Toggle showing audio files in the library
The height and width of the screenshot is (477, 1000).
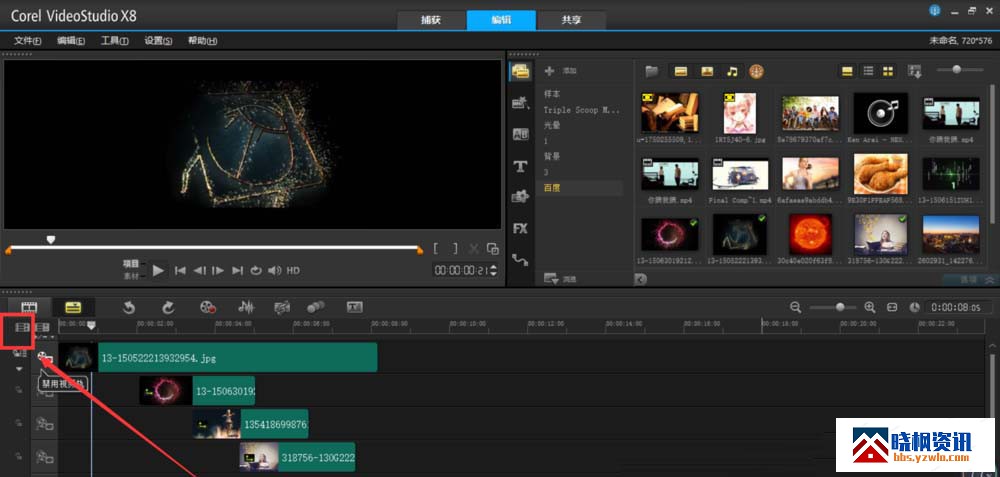tap(732, 71)
